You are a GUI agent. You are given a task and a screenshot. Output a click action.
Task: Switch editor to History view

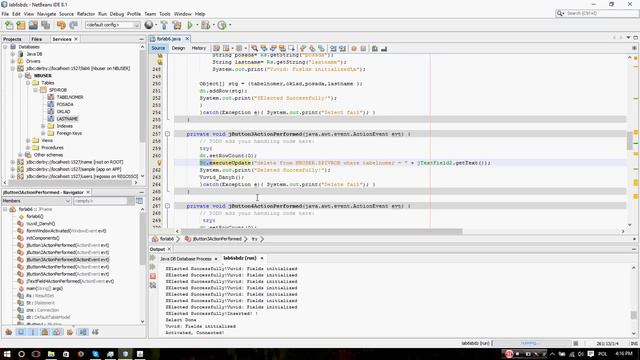click(x=199, y=48)
